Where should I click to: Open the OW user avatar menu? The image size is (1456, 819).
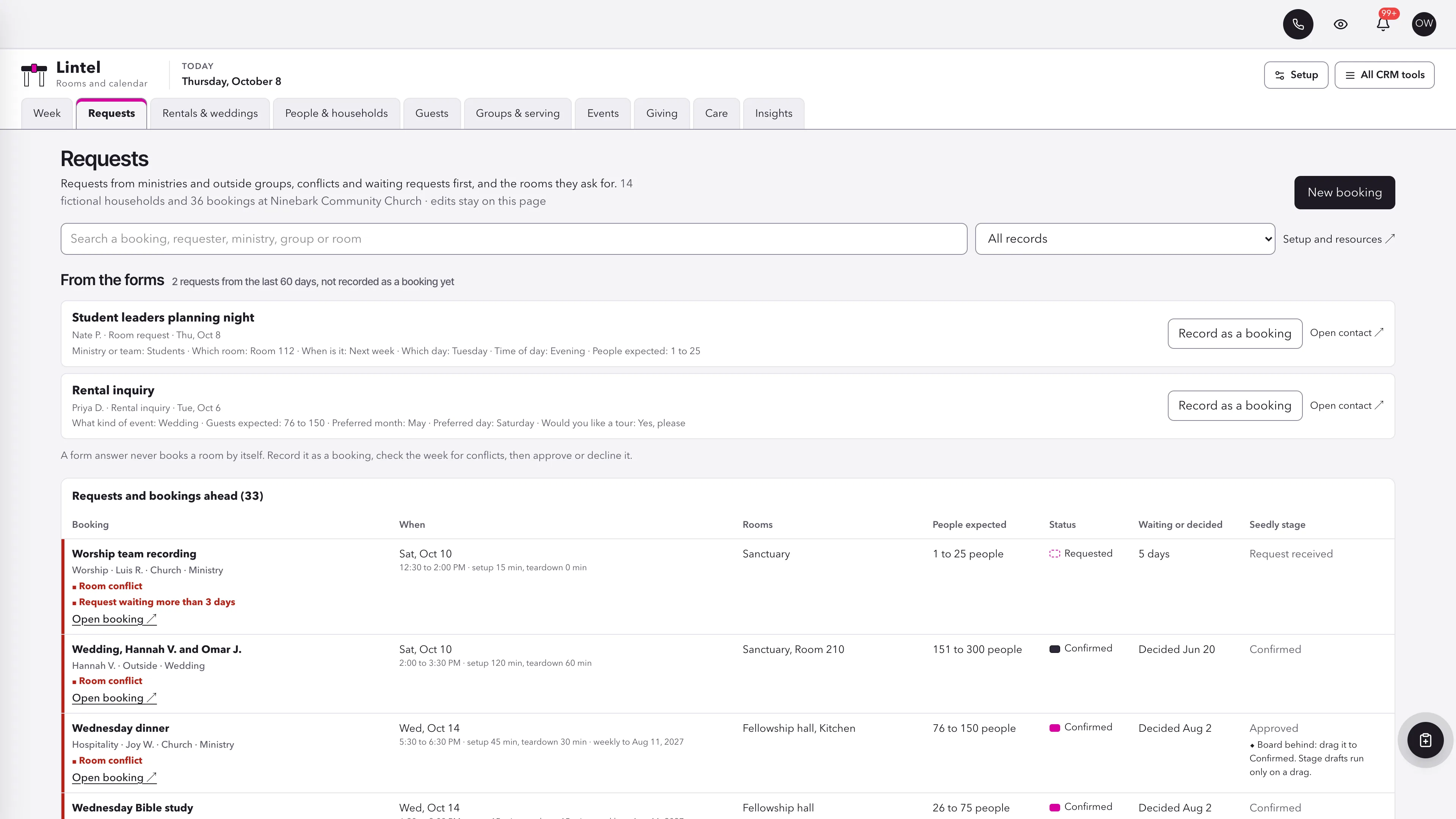pyautogui.click(x=1424, y=24)
